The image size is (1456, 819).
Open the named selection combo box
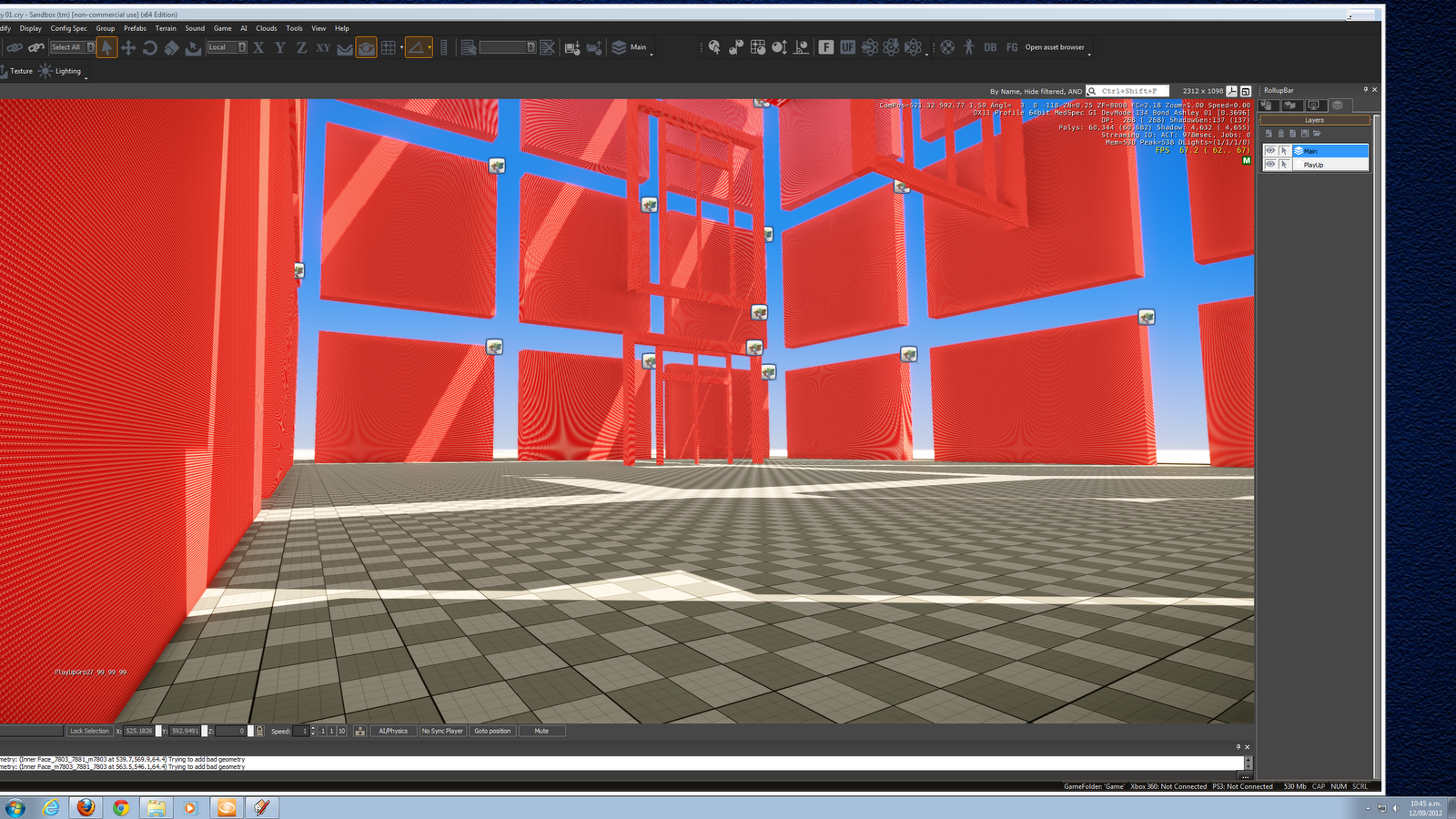508,47
